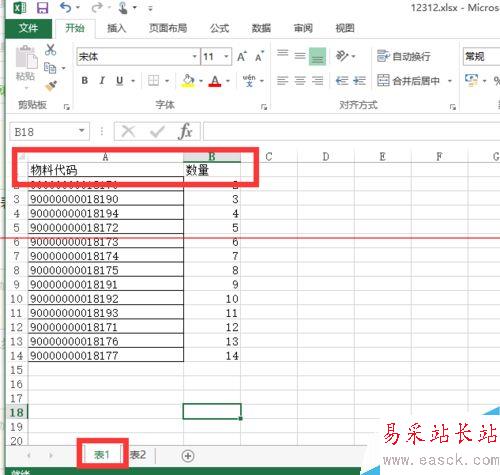
Task: Switch to the 插入 tab
Action: (116, 28)
